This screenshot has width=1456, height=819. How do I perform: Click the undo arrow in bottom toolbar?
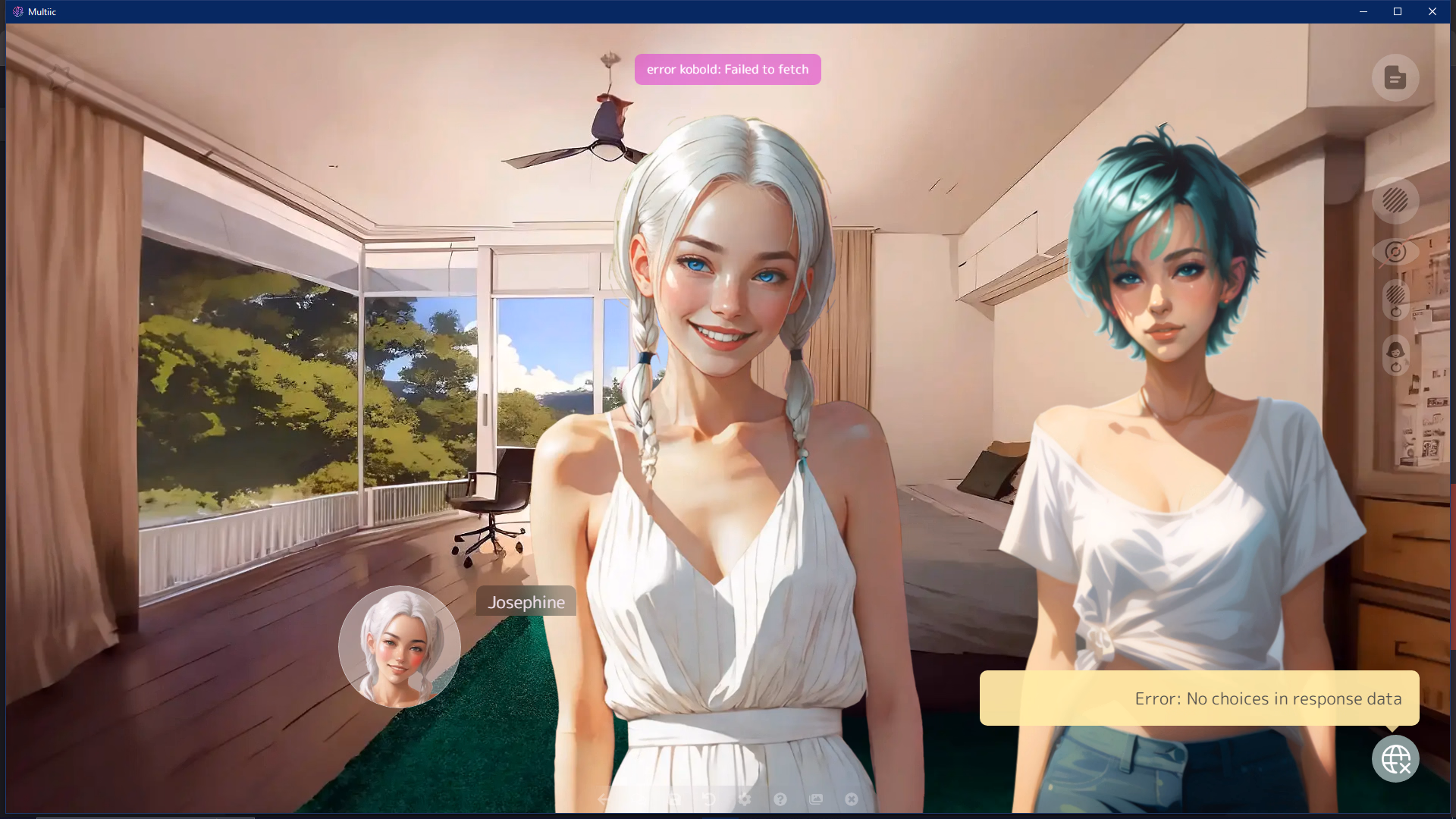coord(709,799)
